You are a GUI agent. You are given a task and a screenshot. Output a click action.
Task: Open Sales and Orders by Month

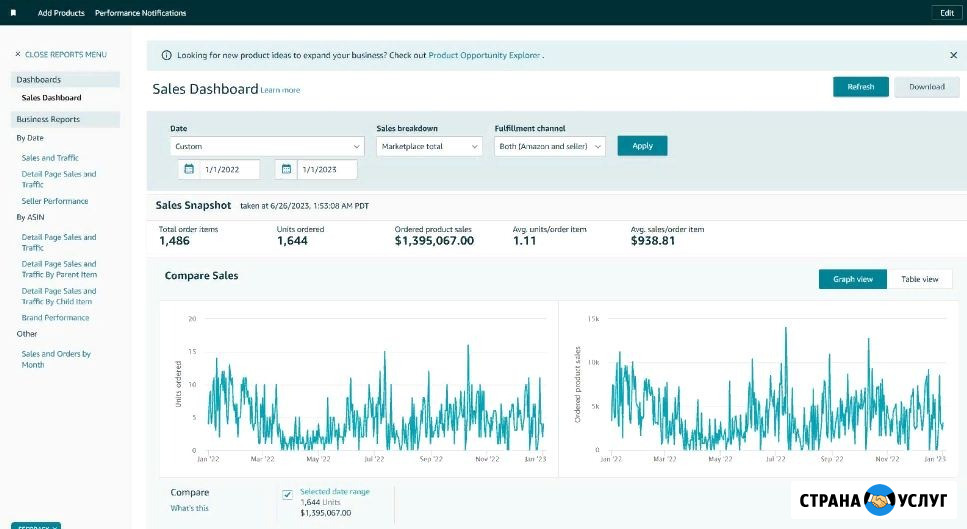(56, 359)
